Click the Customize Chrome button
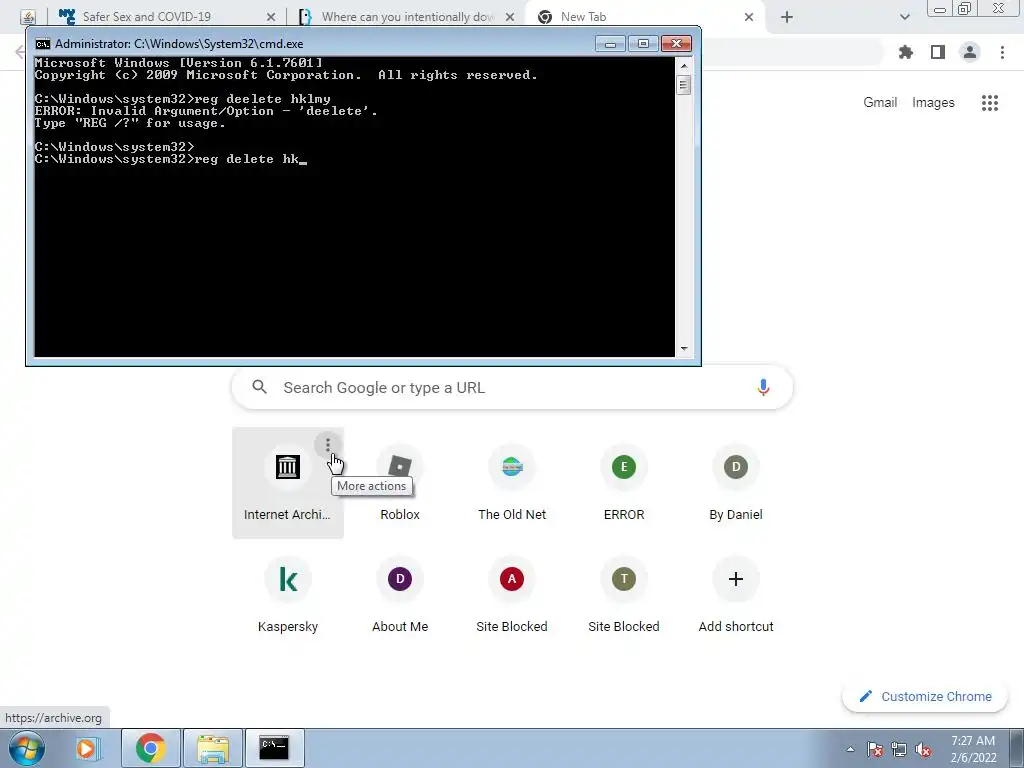Viewport: 1024px width, 768px height. coord(925,697)
